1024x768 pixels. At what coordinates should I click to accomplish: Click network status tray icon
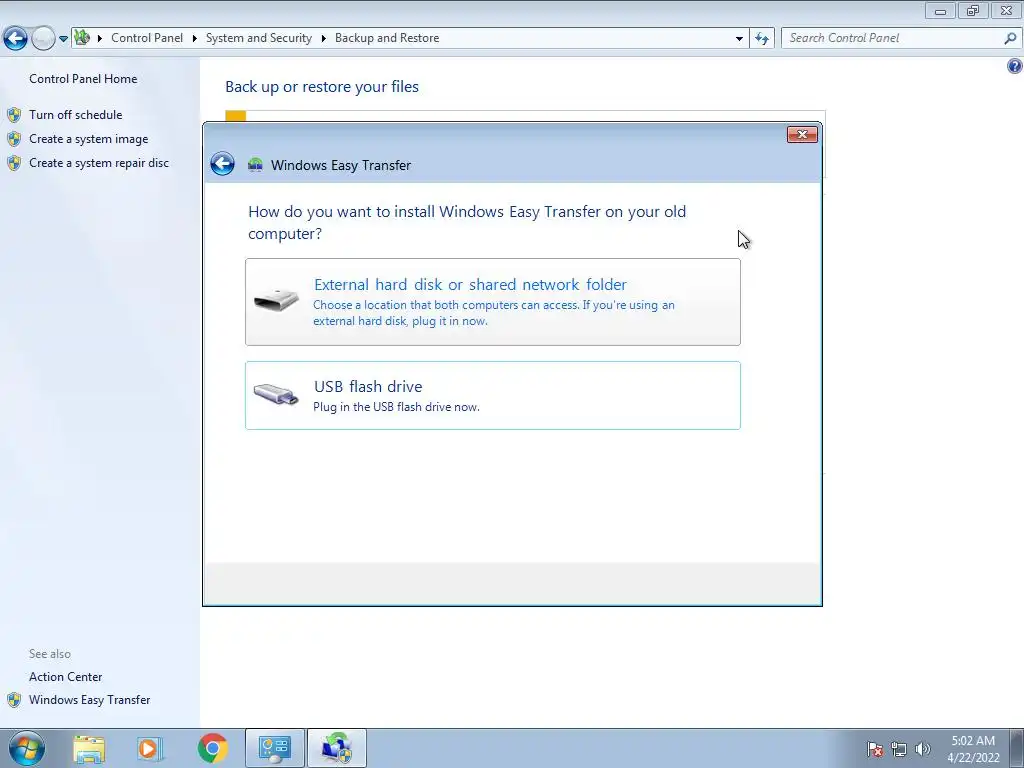click(899, 749)
